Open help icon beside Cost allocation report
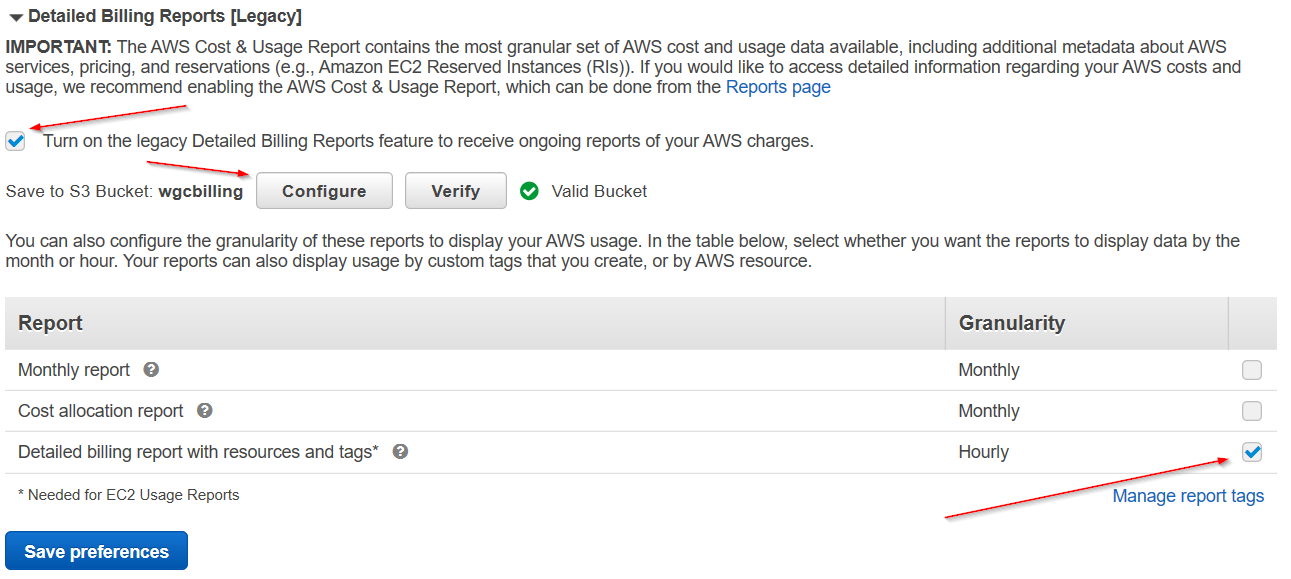1291x579 pixels. pyautogui.click(x=204, y=411)
